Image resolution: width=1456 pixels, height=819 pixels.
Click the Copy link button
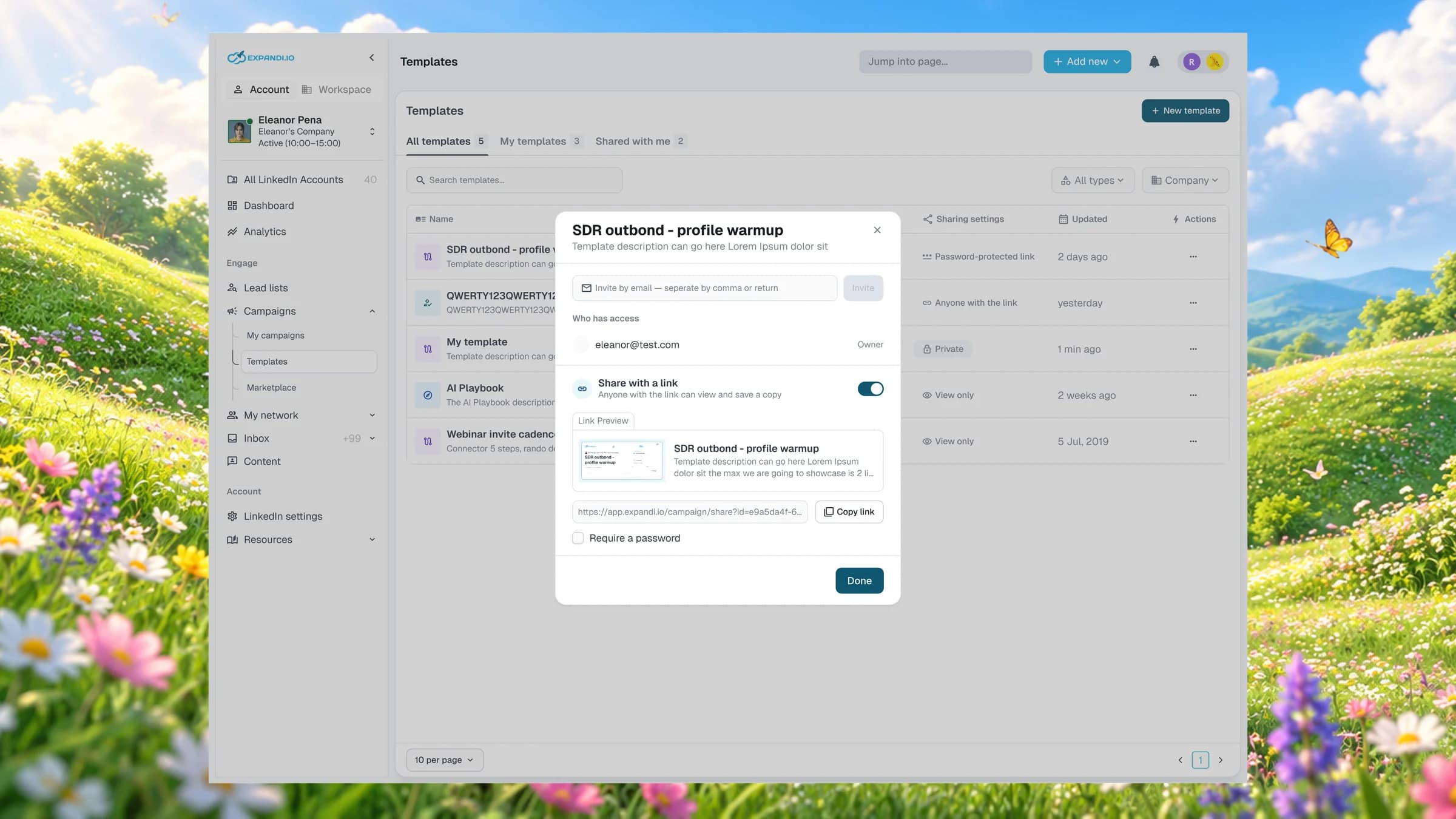(x=849, y=512)
